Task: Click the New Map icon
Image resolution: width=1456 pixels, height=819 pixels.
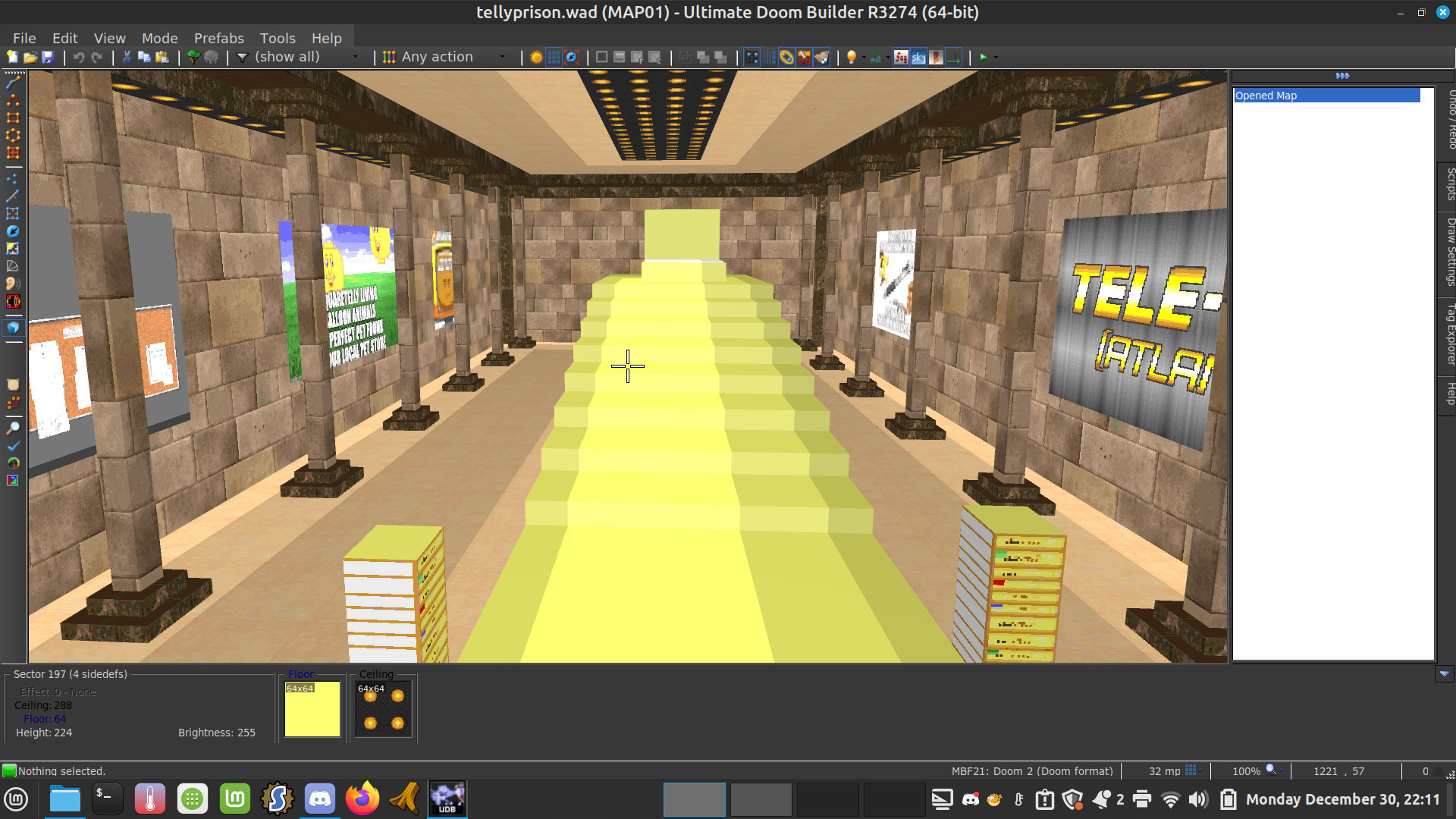Action: [x=12, y=58]
